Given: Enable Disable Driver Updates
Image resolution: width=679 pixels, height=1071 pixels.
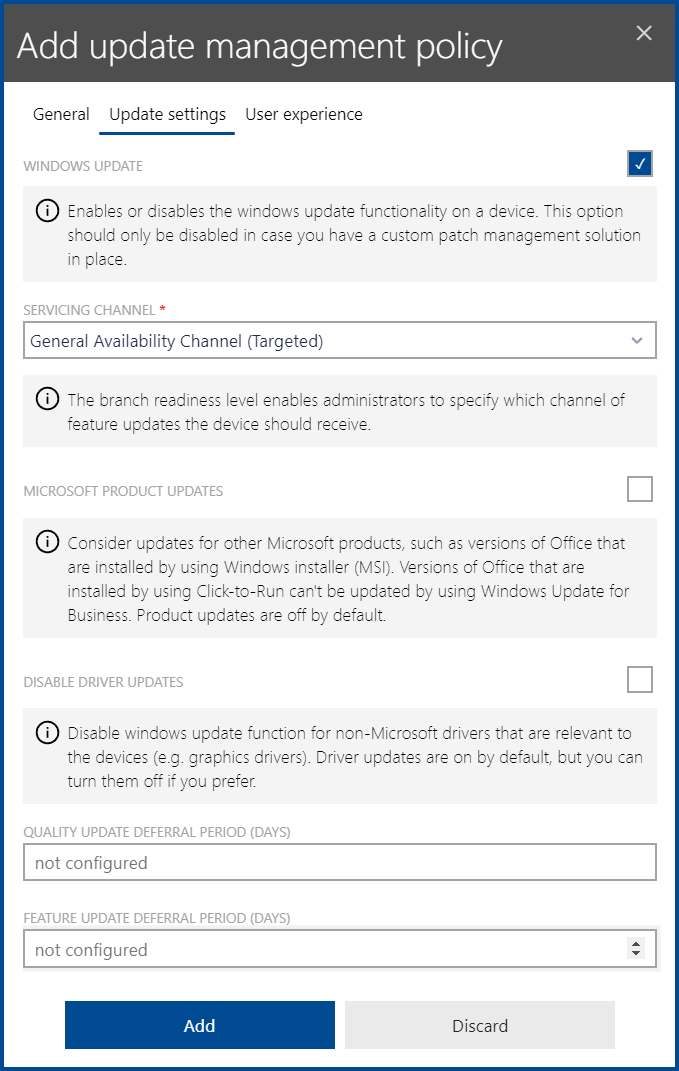Looking at the screenshot, I should pos(640,679).
